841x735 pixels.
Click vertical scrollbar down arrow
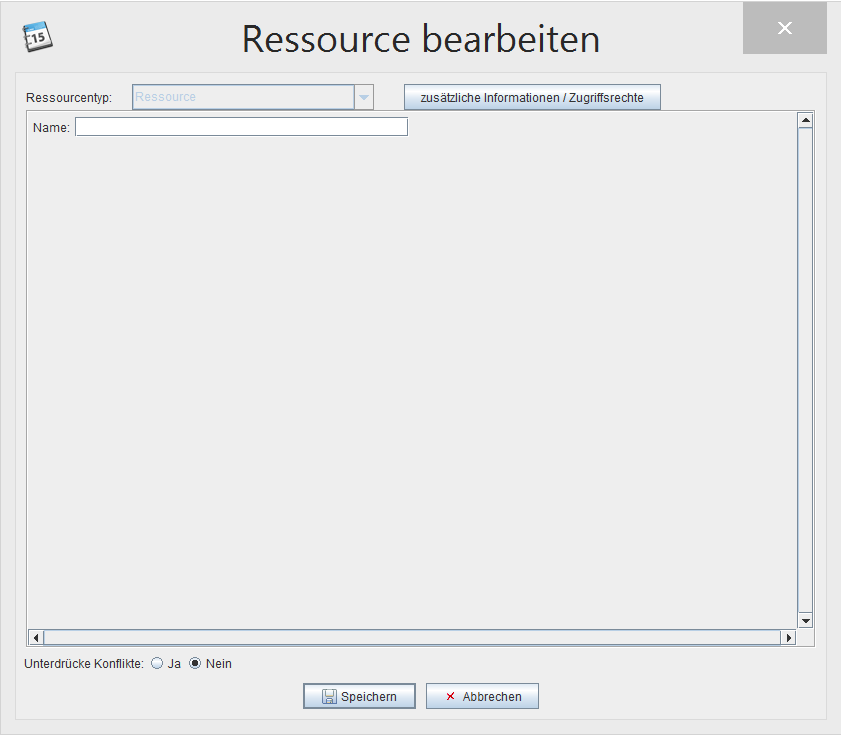(x=806, y=621)
